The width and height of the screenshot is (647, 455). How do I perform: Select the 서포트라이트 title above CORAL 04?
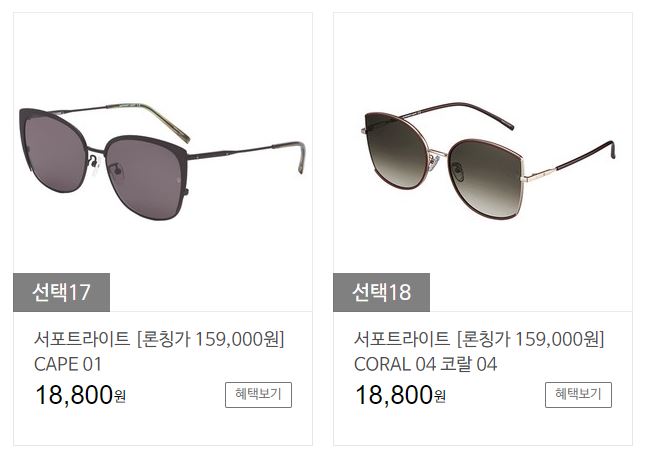pyautogui.click(x=402, y=339)
